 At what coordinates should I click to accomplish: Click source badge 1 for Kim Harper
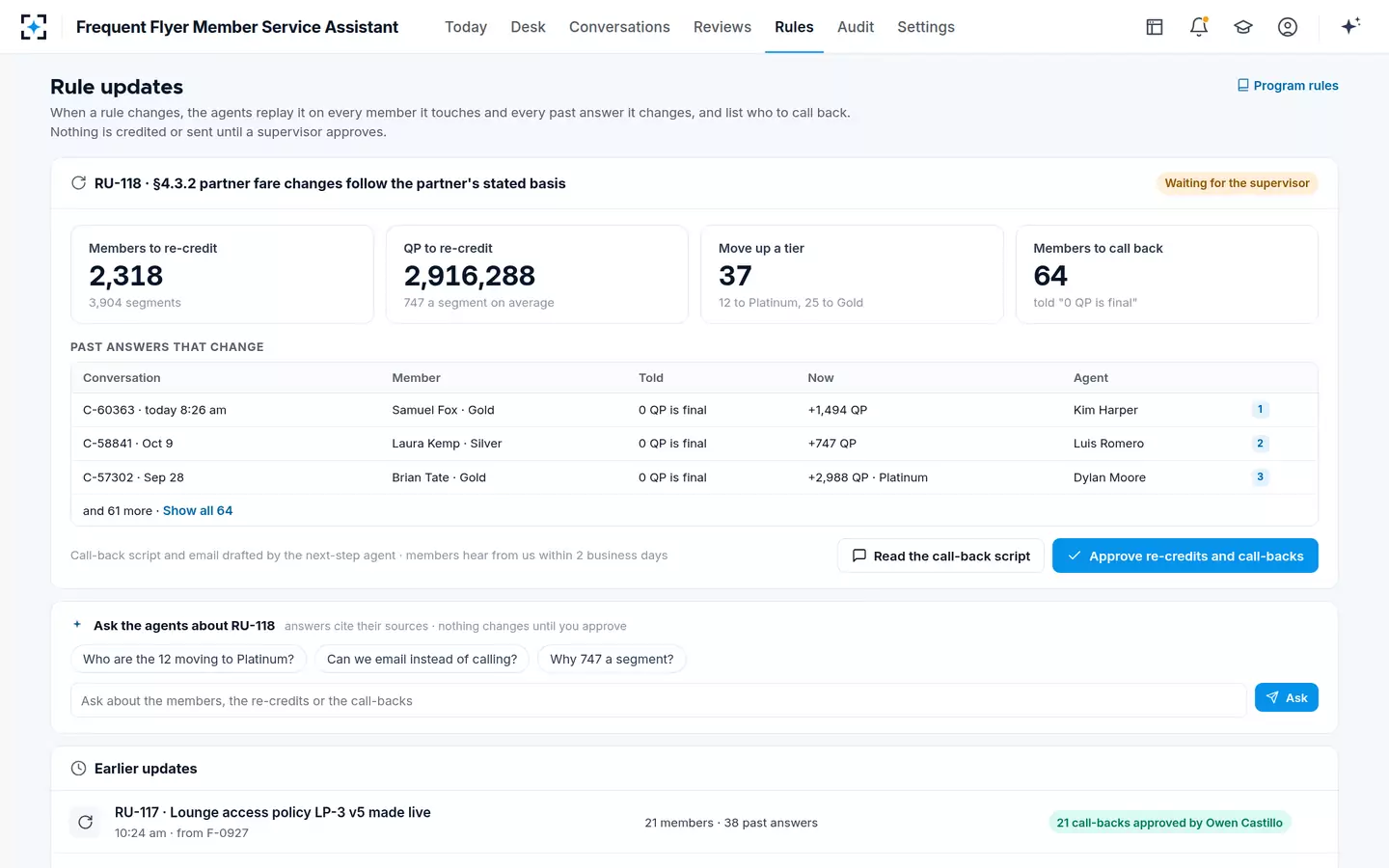coord(1260,410)
